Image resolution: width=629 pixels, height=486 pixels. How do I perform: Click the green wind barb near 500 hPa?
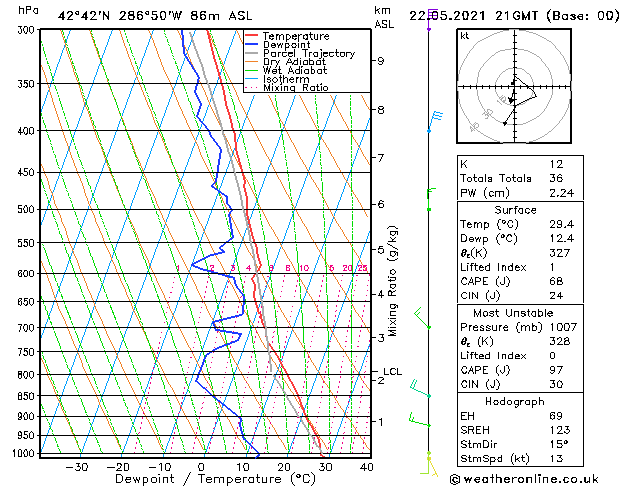point(432,199)
